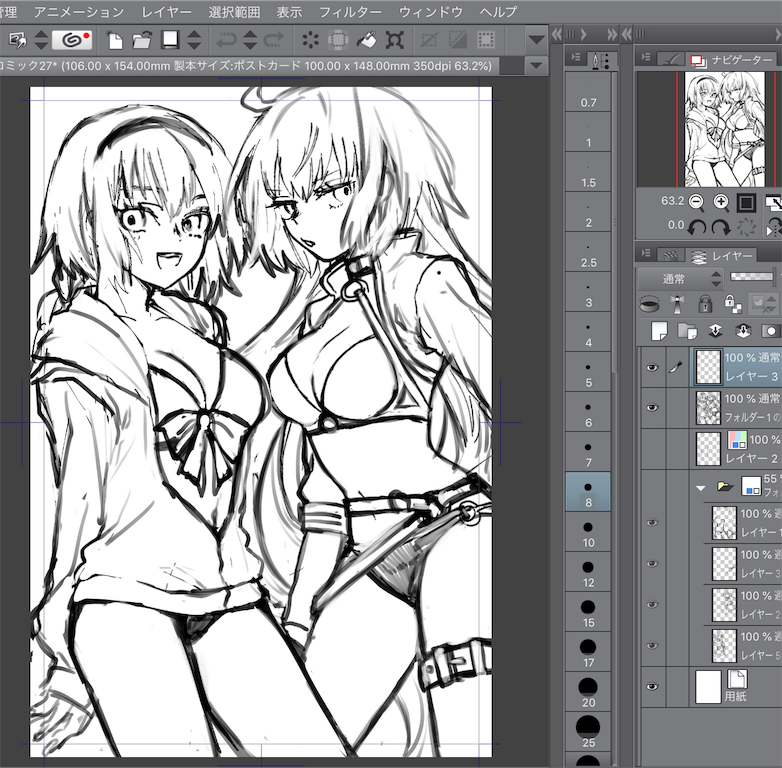Open ヘルプ menu
This screenshot has width=782, height=768.
coord(499,11)
